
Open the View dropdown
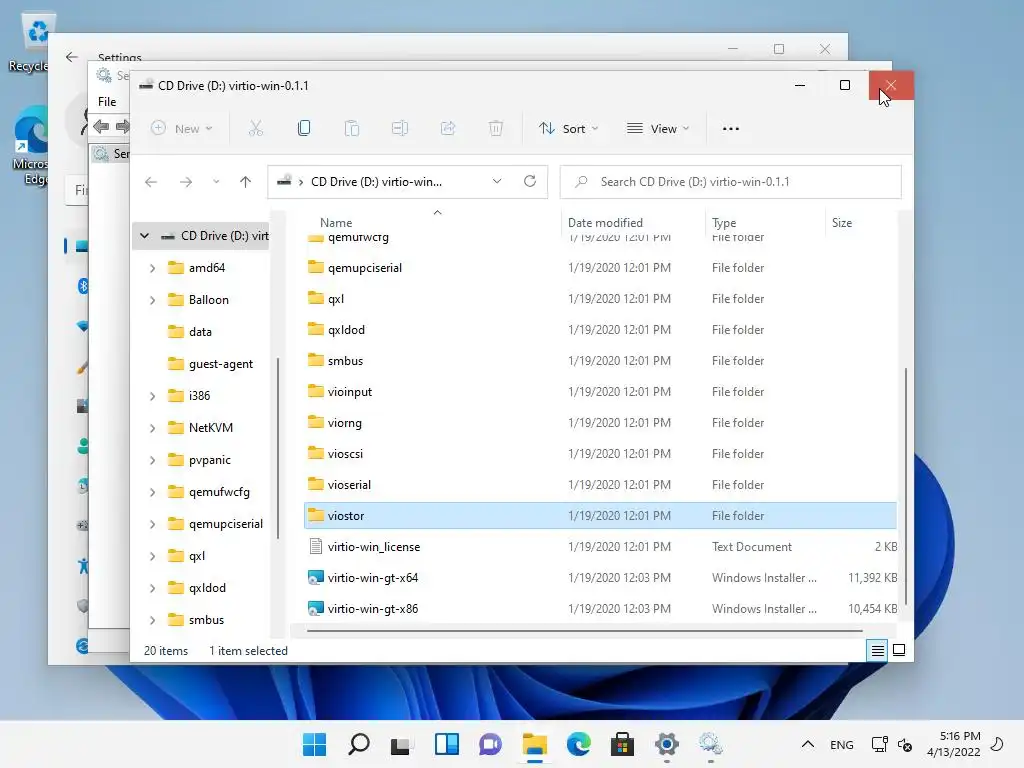[658, 129]
